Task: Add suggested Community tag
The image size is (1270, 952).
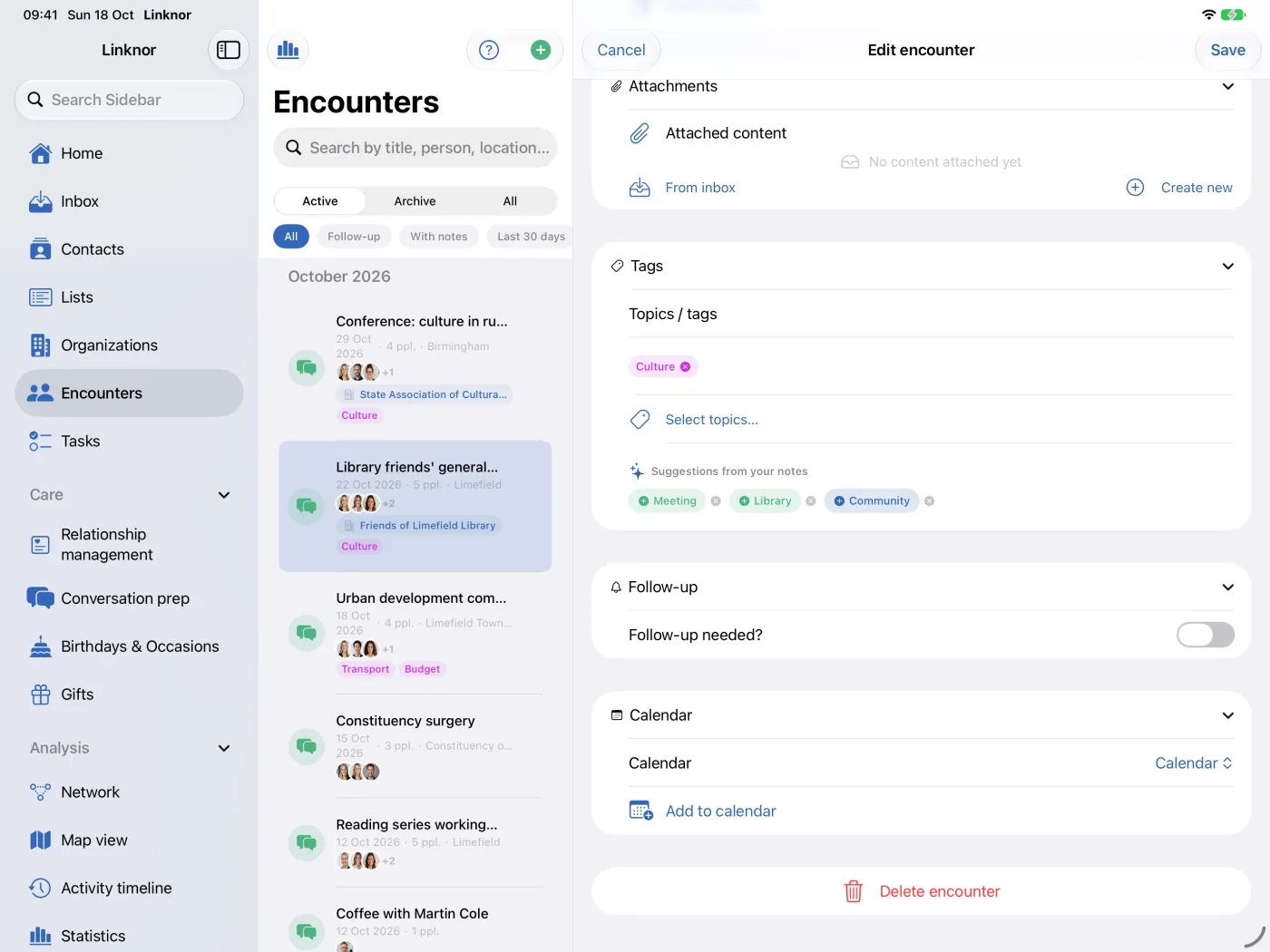Action: [872, 501]
